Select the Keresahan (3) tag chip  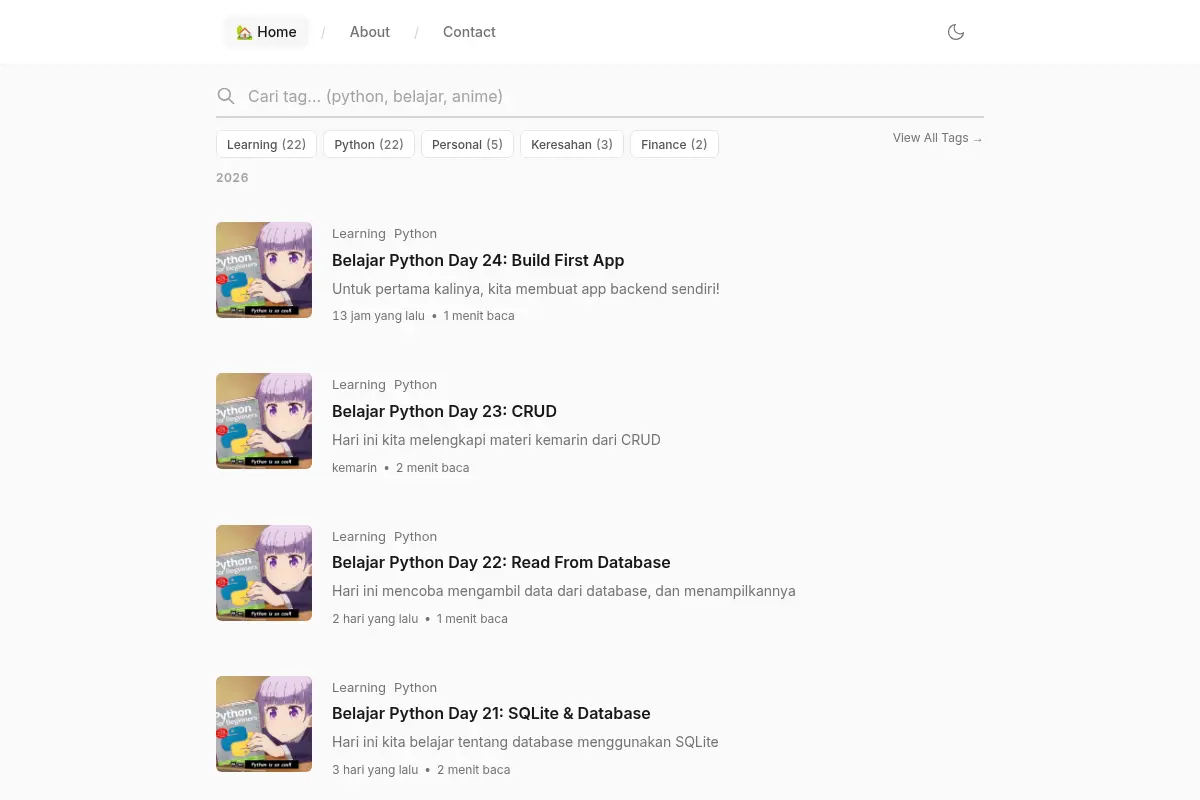pos(572,144)
